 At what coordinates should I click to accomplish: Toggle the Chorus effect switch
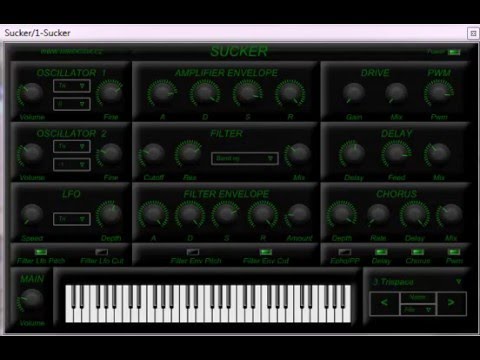[418, 252]
